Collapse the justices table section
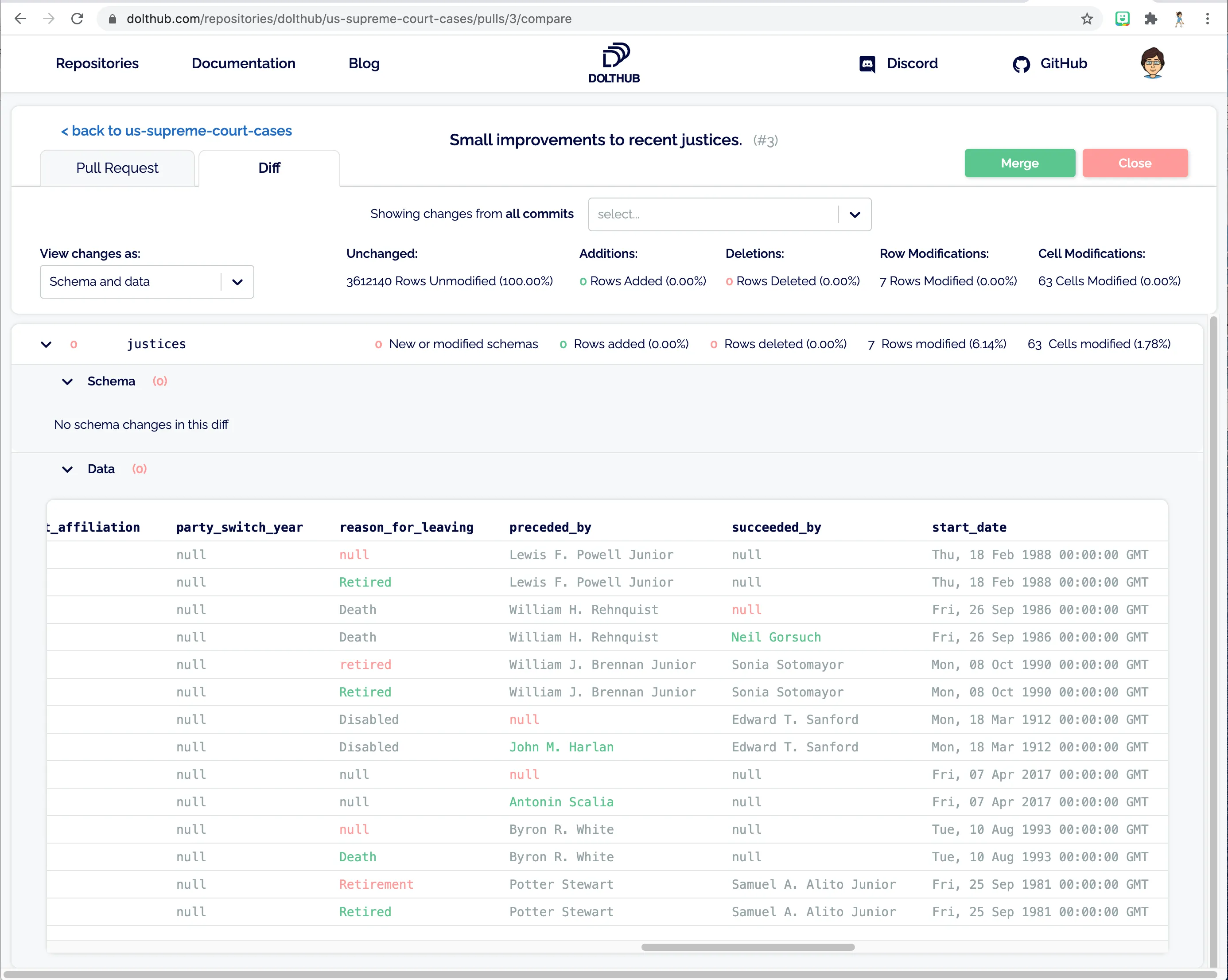Viewport: 1228px width, 980px height. pos(46,344)
